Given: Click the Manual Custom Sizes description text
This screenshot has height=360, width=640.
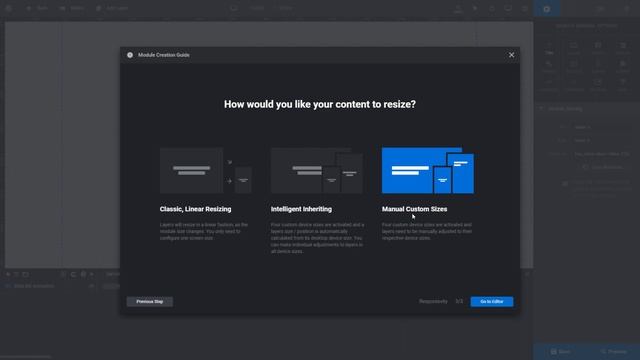Looking at the screenshot, I should pos(427,231).
